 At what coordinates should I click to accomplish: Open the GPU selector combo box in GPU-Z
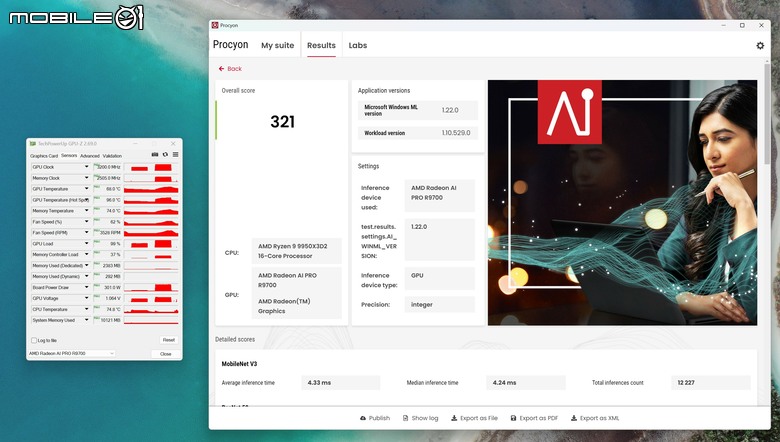tap(72, 354)
